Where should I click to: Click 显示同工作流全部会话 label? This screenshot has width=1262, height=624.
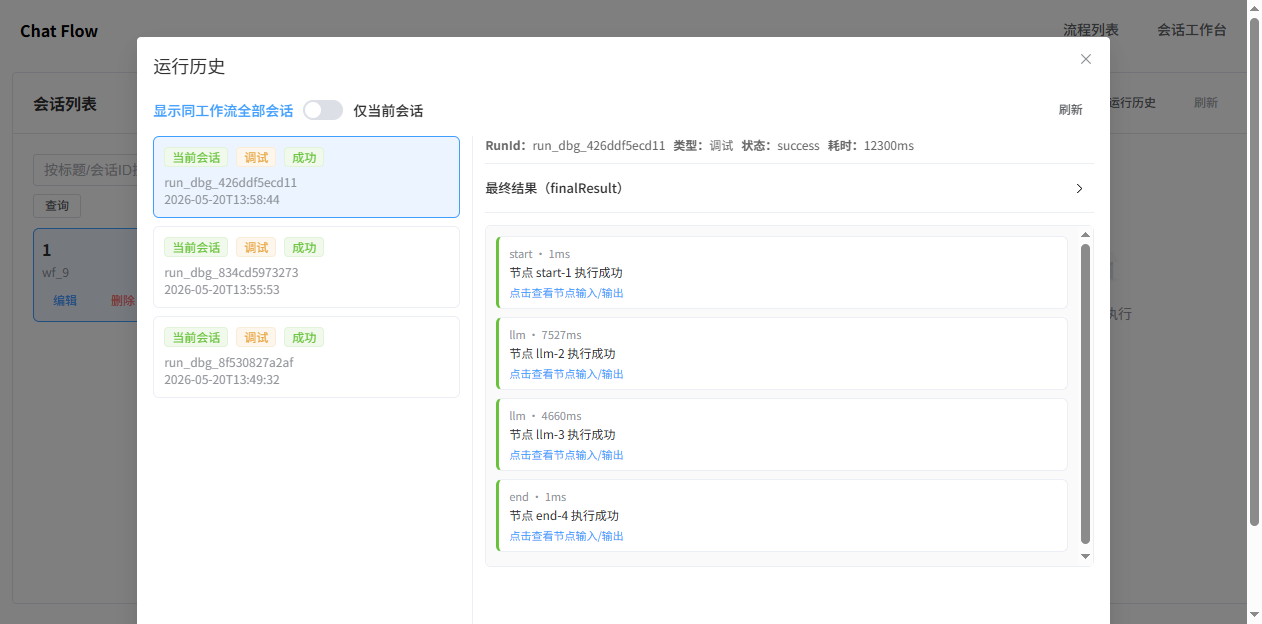coord(223,110)
